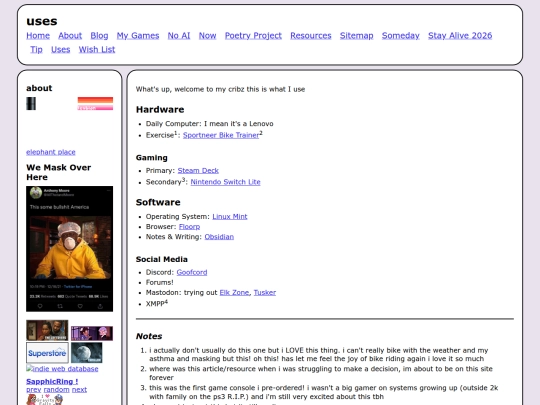Screen dimensions: 540x405
Task: Open the Obsidian link
Action: 219,237
